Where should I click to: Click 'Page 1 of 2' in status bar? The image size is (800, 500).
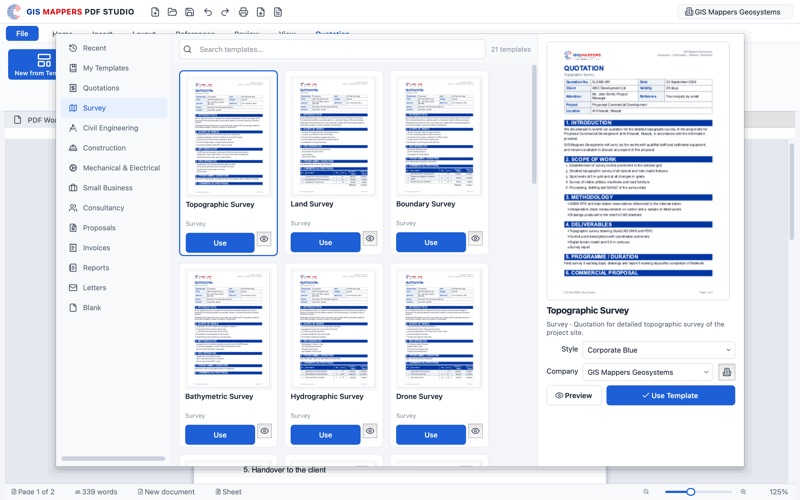(x=33, y=492)
